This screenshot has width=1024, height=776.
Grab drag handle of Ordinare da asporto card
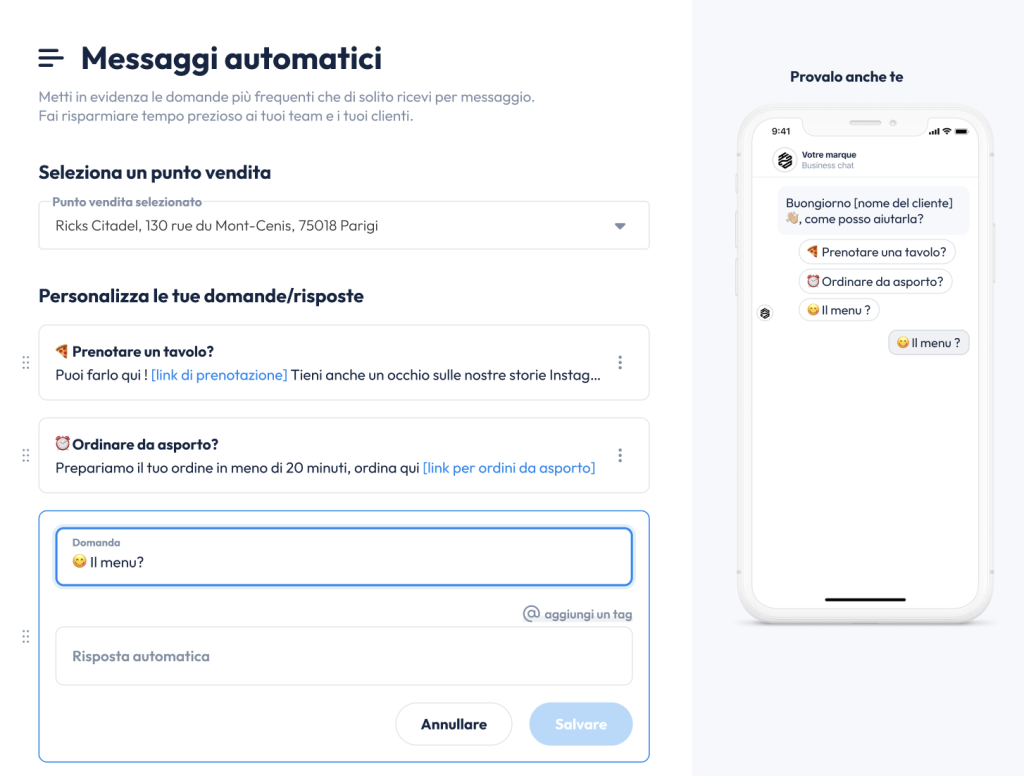click(25, 455)
